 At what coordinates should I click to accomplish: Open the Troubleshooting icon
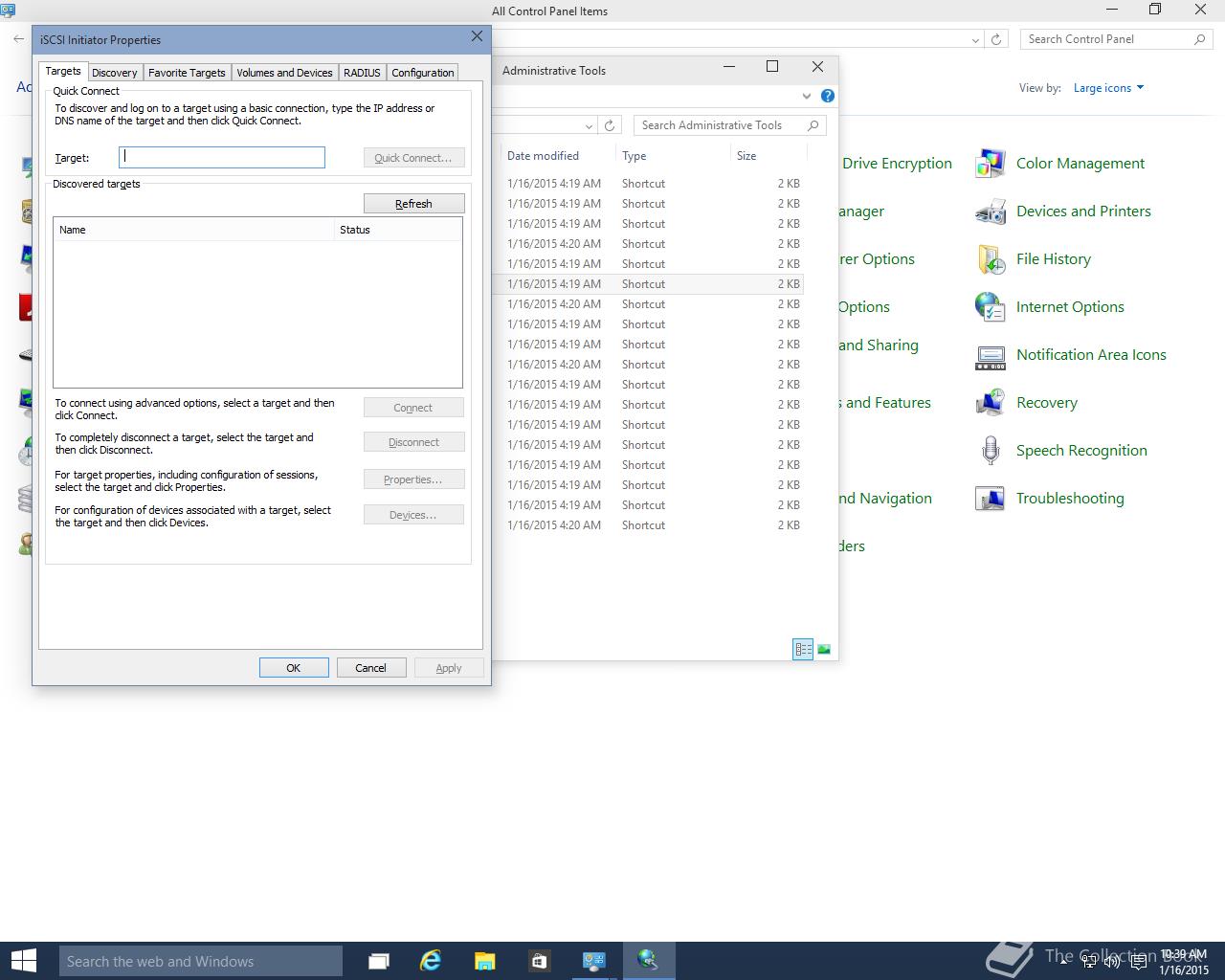pos(990,499)
